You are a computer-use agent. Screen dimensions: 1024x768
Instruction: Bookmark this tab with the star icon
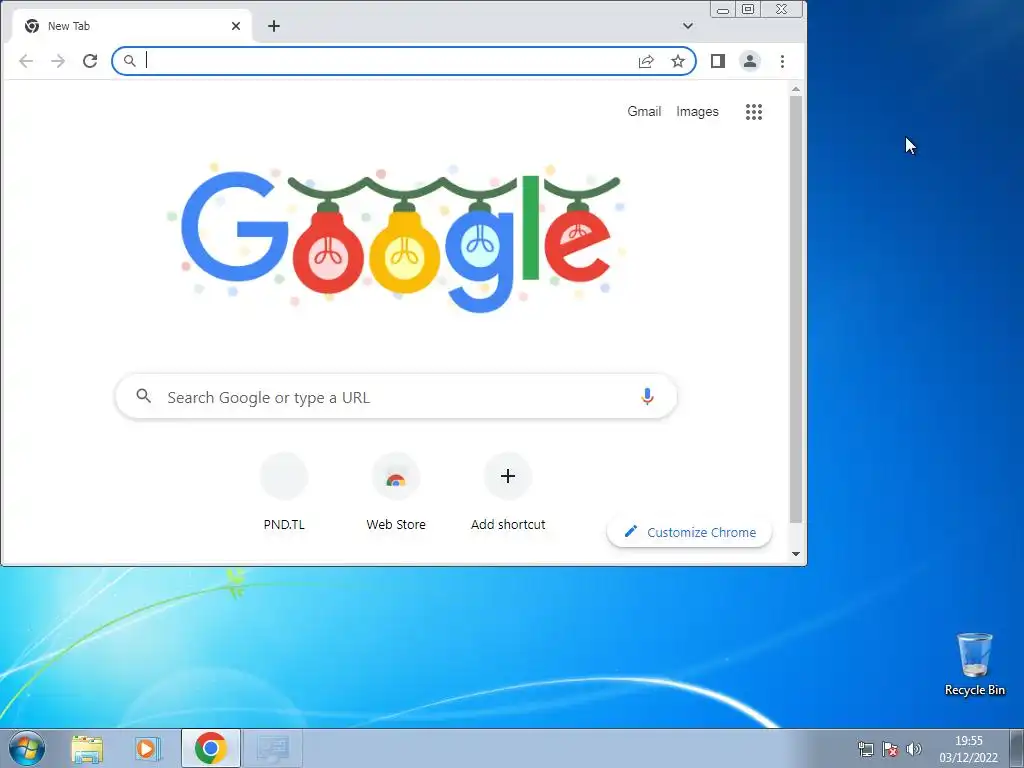point(678,61)
